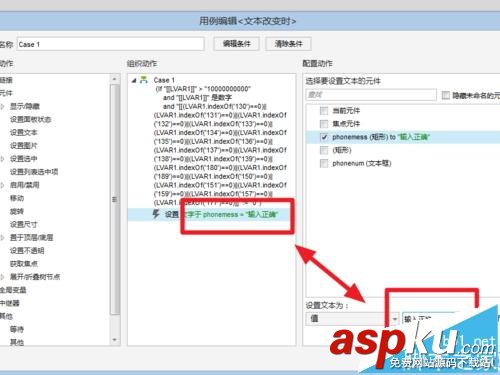Select the 移动 action
Image resolution: width=500 pixels, height=375 pixels.
(17, 198)
